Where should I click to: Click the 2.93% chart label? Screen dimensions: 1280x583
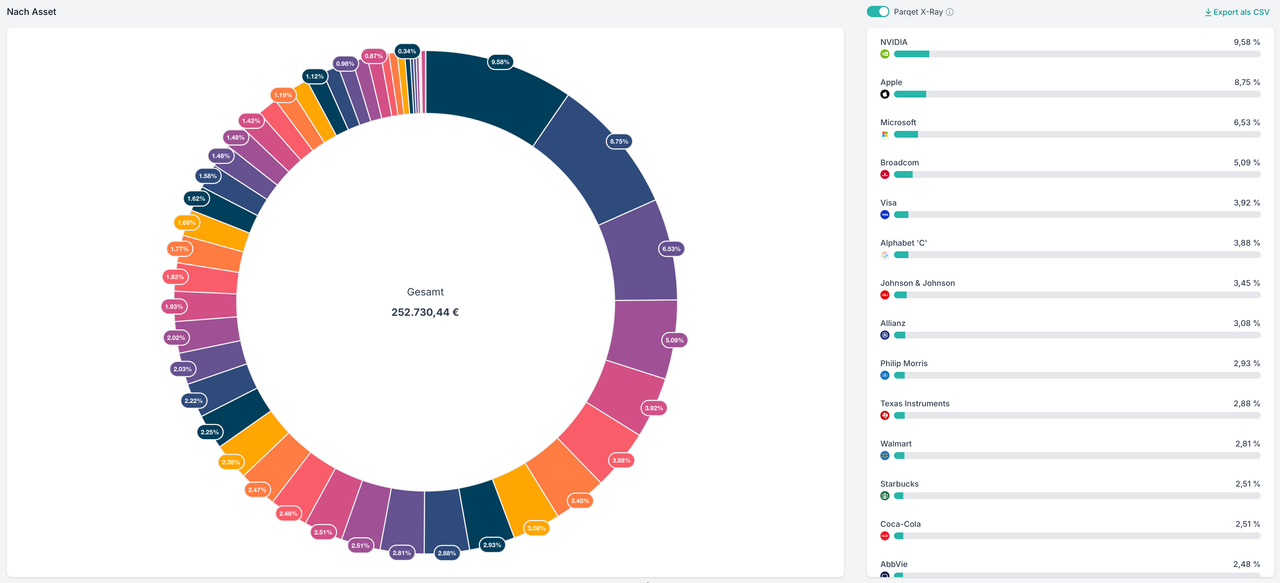click(x=492, y=544)
